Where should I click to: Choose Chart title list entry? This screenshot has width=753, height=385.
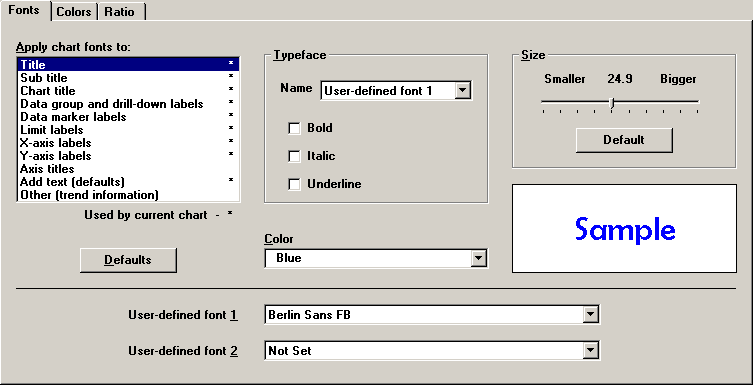pos(128,91)
